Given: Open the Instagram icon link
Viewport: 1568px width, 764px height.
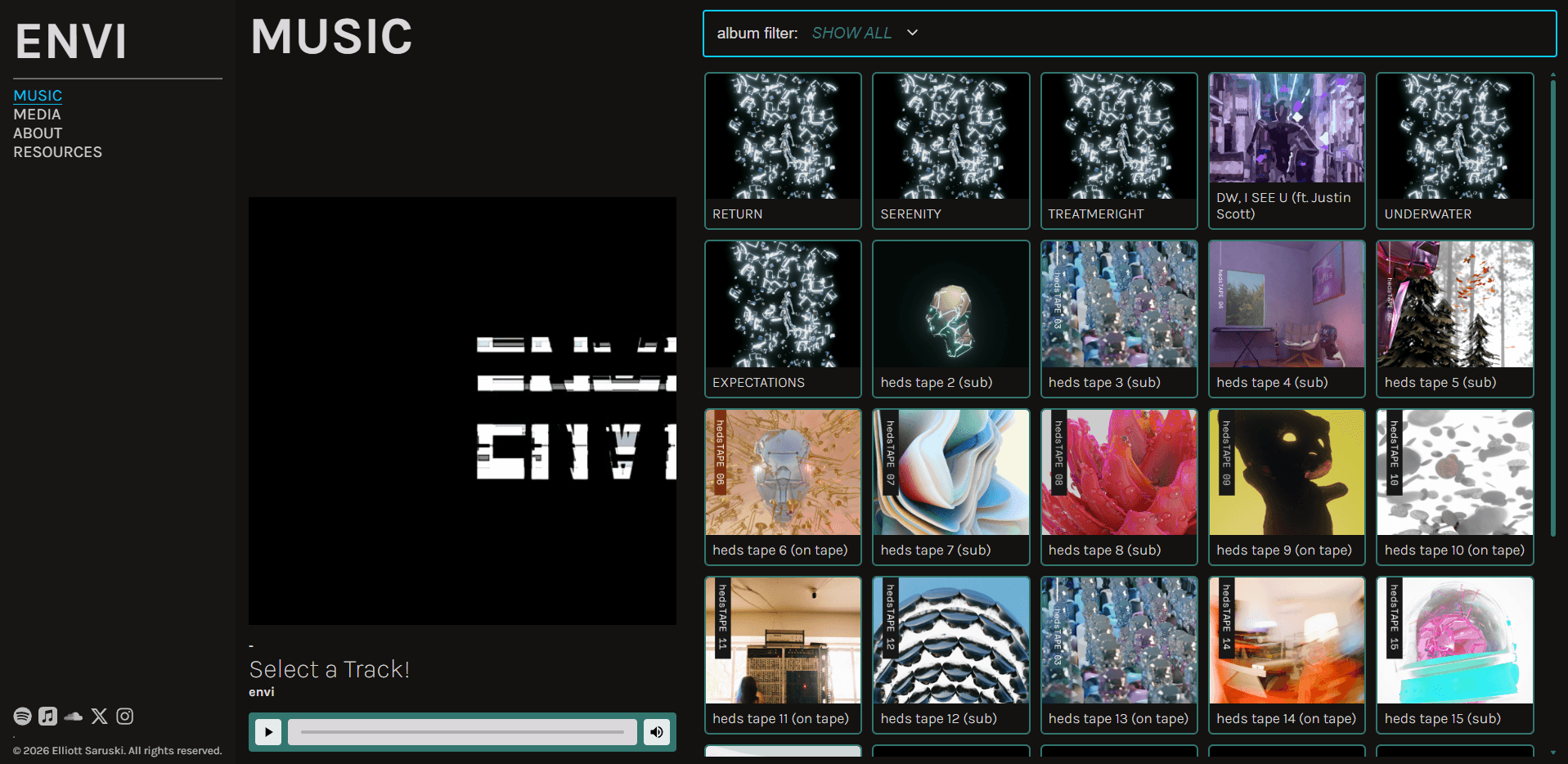Looking at the screenshot, I should [125, 717].
